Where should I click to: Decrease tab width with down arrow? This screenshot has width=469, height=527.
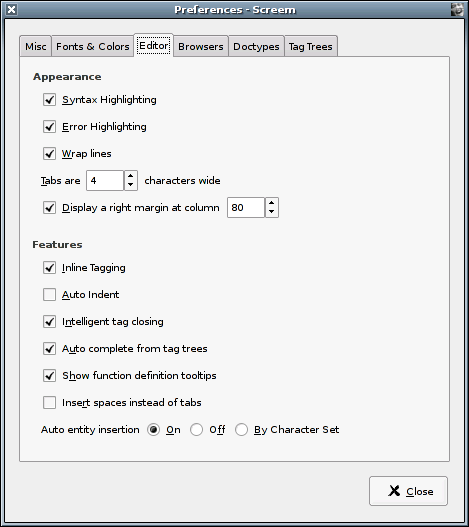(x=131, y=185)
